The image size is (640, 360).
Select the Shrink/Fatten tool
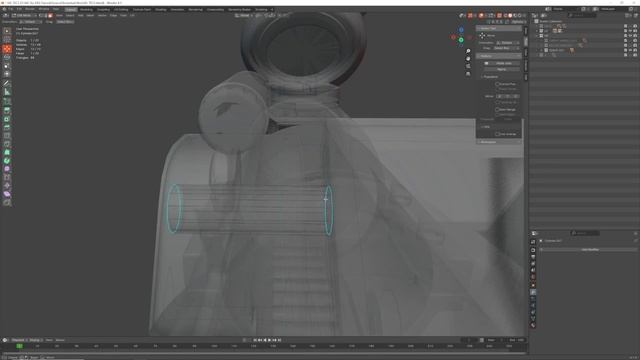[7, 186]
